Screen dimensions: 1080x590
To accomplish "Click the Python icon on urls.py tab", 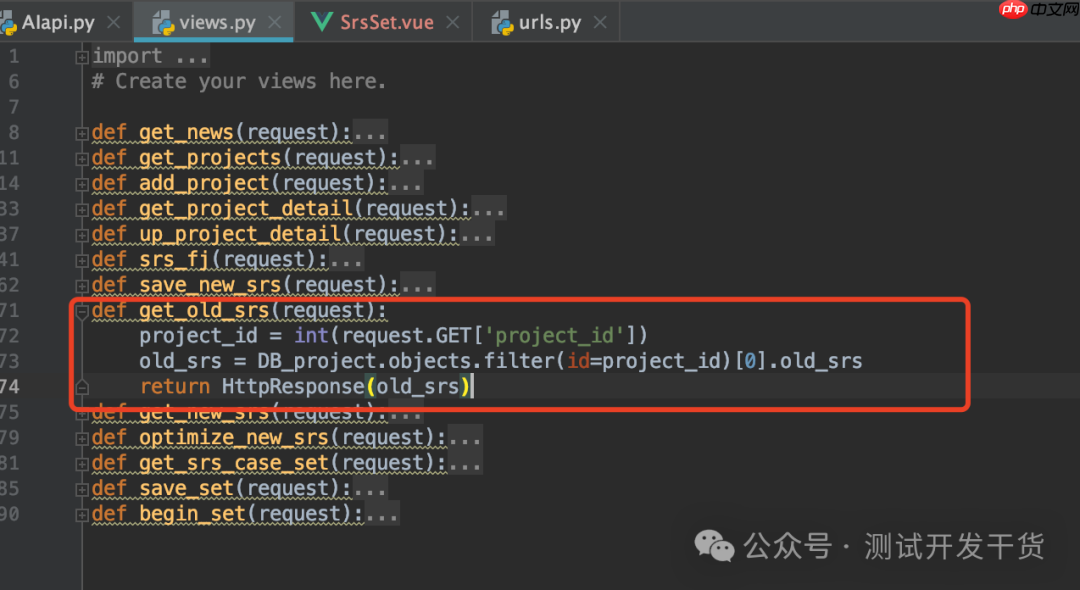I will pos(502,23).
